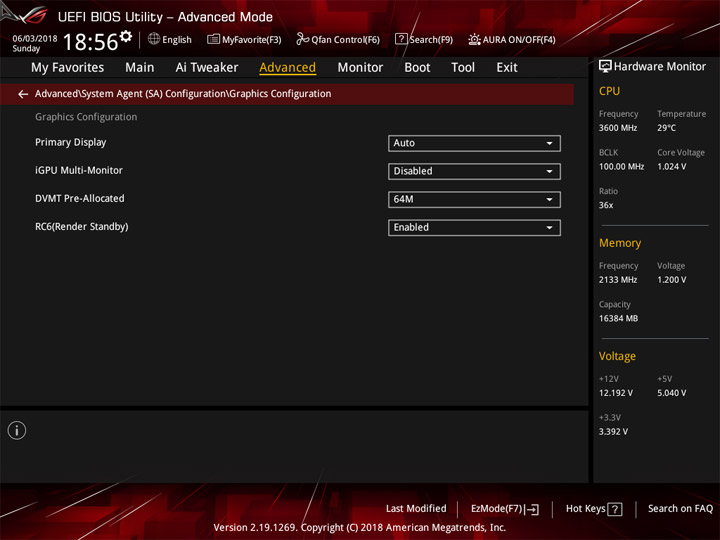Click memory capacity value 16384 MB
This screenshot has width=720, height=540.
[618, 318]
